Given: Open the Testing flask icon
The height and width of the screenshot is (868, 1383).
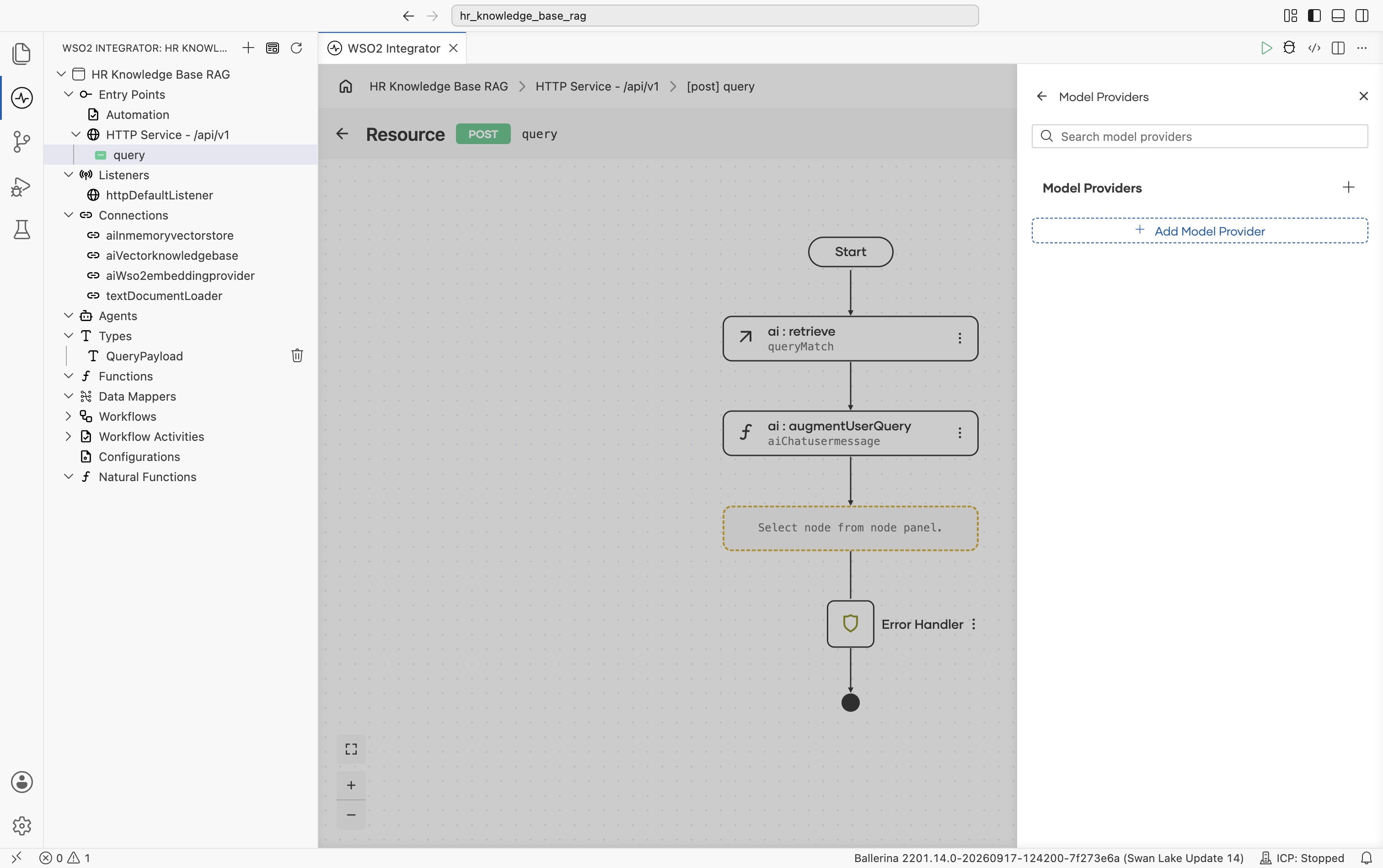Looking at the screenshot, I should pyautogui.click(x=21, y=230).
